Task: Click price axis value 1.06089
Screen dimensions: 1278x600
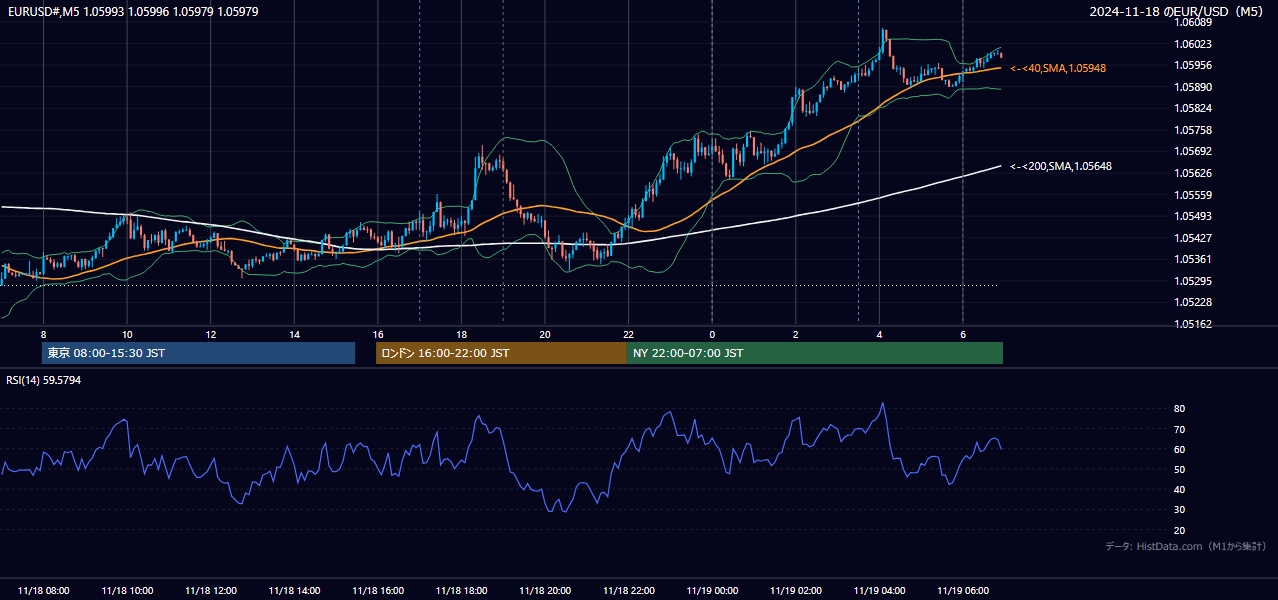Action: tap(1192, 22)
